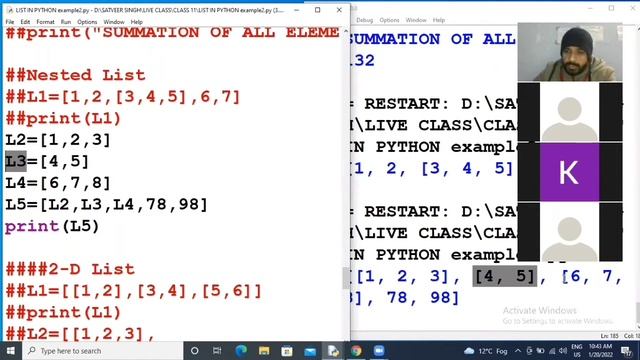The height and width of the screenshot is (360, 640).
Task: Click the Windows Start button
Action: [11, 351]
